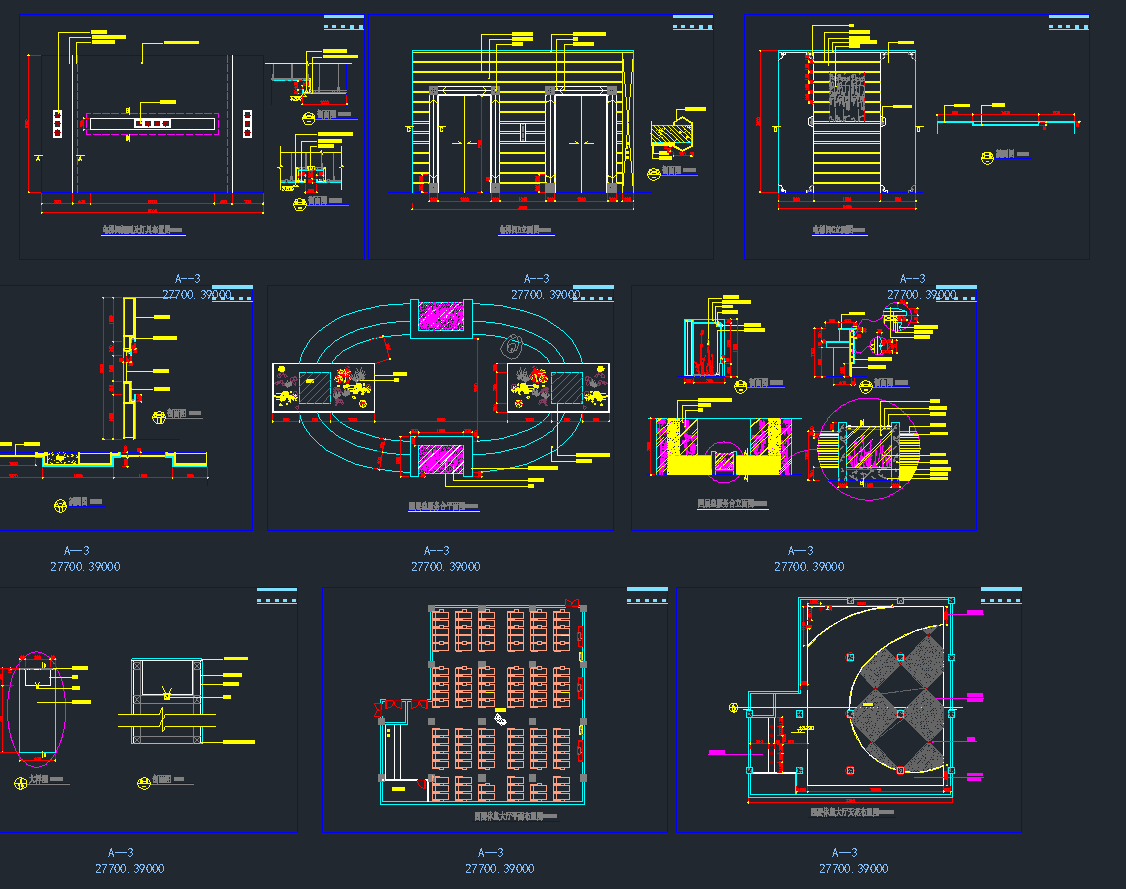
Task: Click the cyan title bar of the top-left sheet
Action: pyautogui.click(x=341, y=17)
